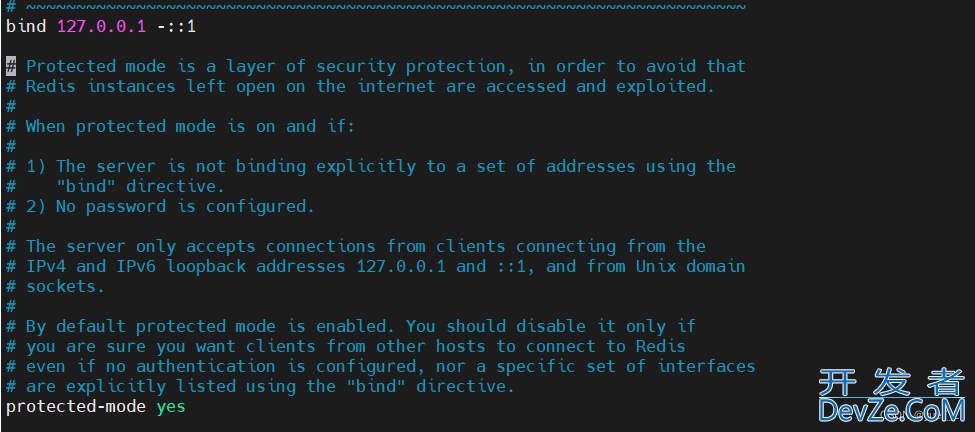Screen dimensions: 975x432
Task: Click the green yes value of protected-mode
Action: 171,408
